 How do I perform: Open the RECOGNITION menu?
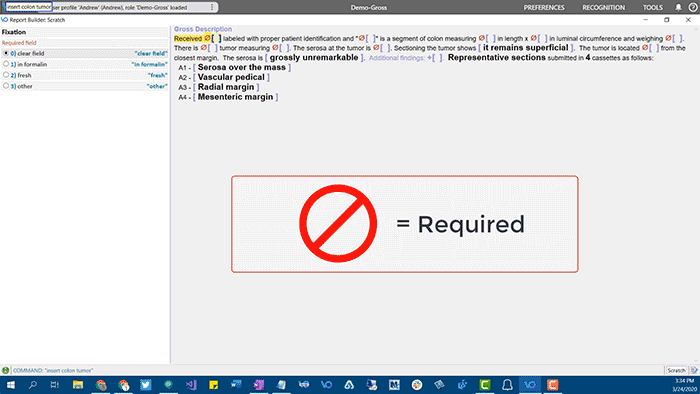(x=604, y=8)
